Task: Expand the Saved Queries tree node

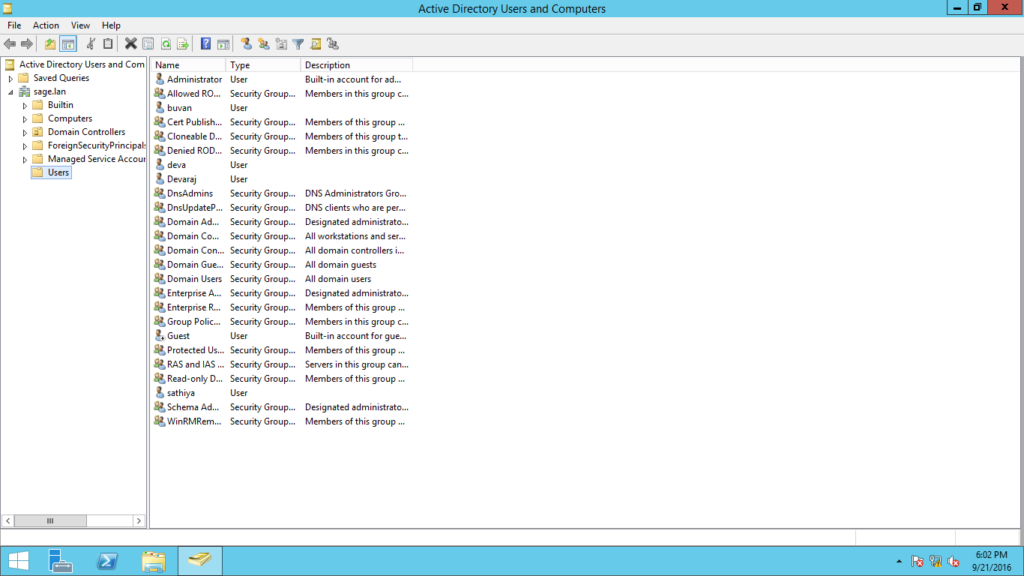Action: 12,78
